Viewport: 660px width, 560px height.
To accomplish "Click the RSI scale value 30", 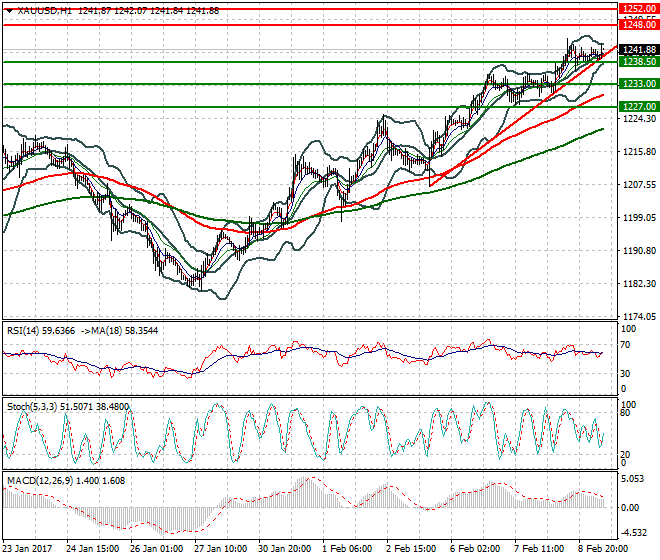I will [x=625, y=374].
